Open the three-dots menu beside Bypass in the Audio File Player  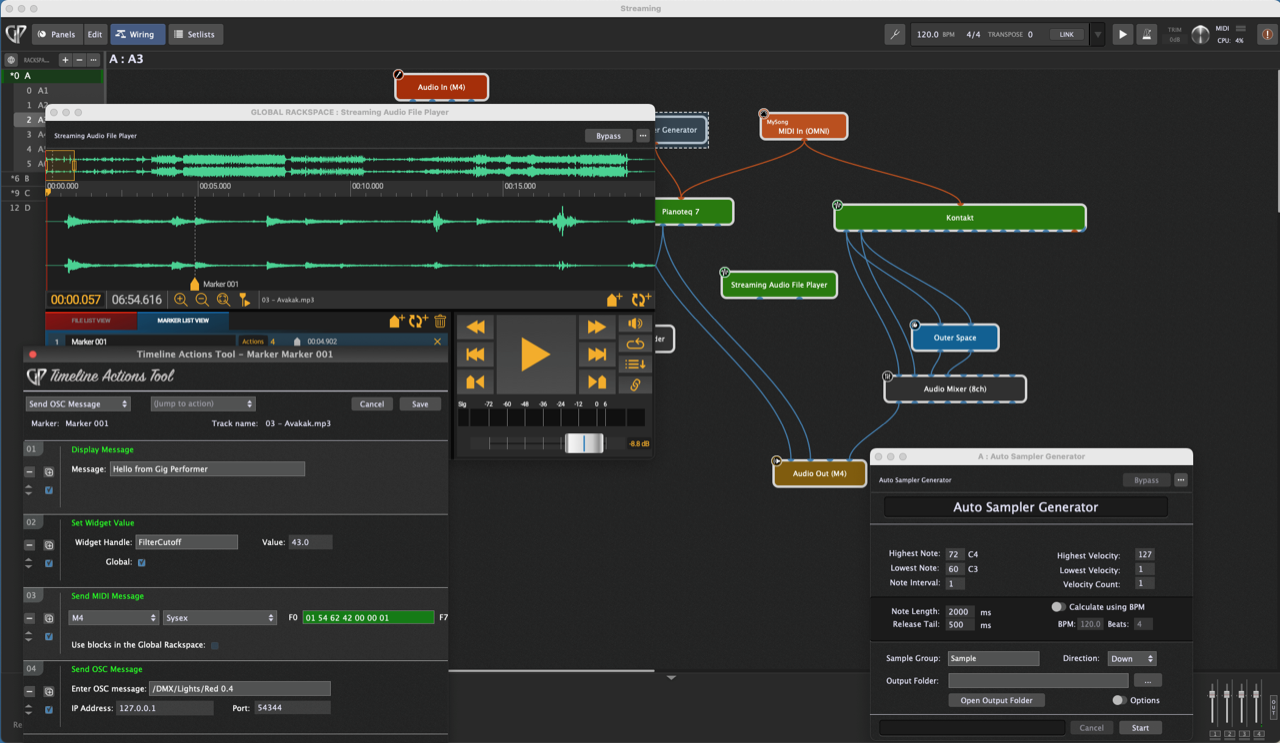643,135
